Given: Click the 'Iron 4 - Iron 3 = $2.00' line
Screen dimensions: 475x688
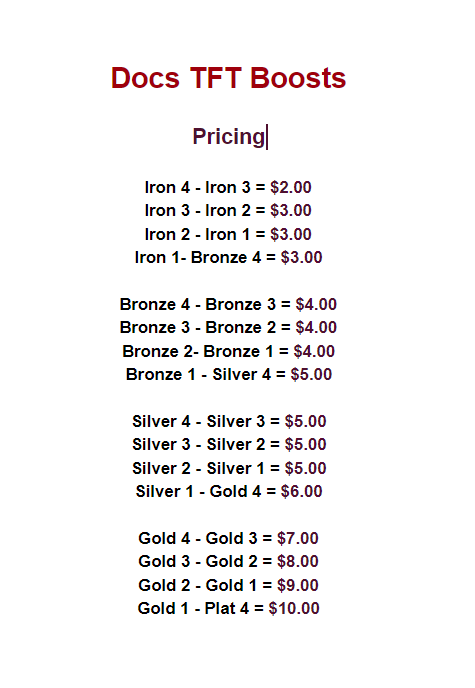Looking at the screenshot, I should click(228, 187).
